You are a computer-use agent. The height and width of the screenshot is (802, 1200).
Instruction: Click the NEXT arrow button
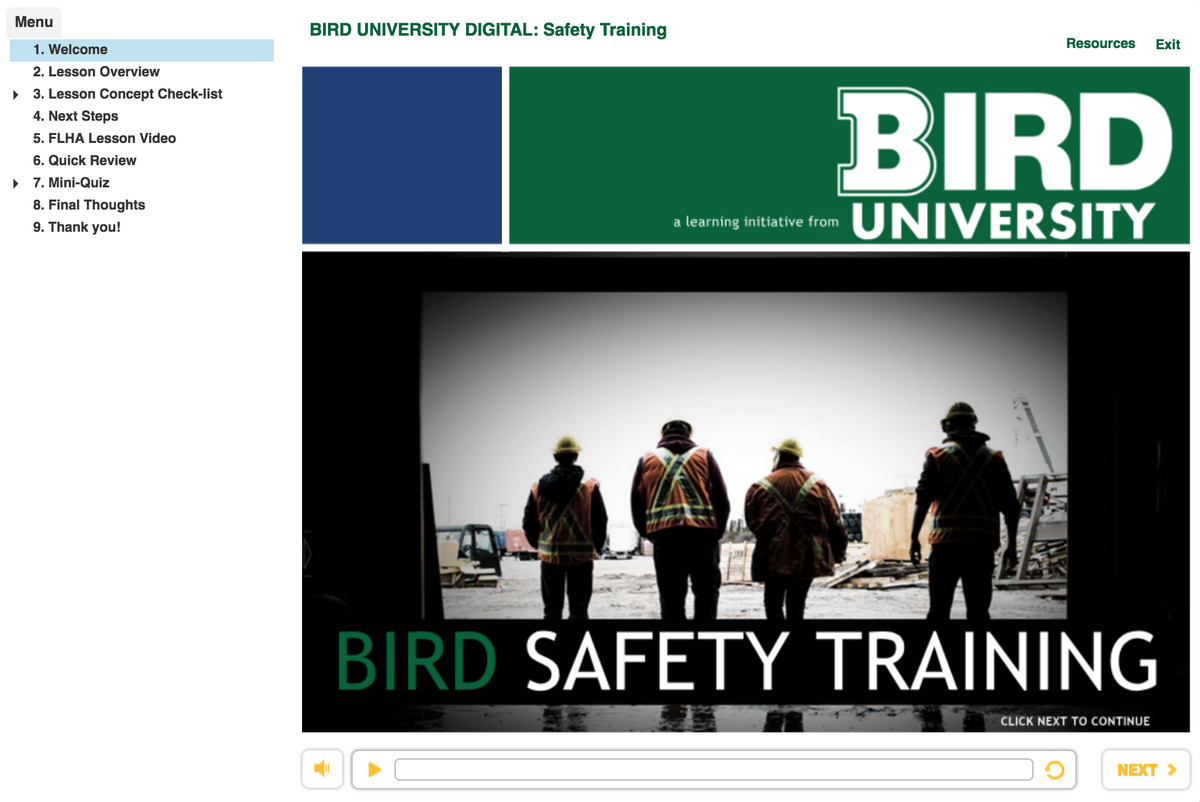[1145, 769]
